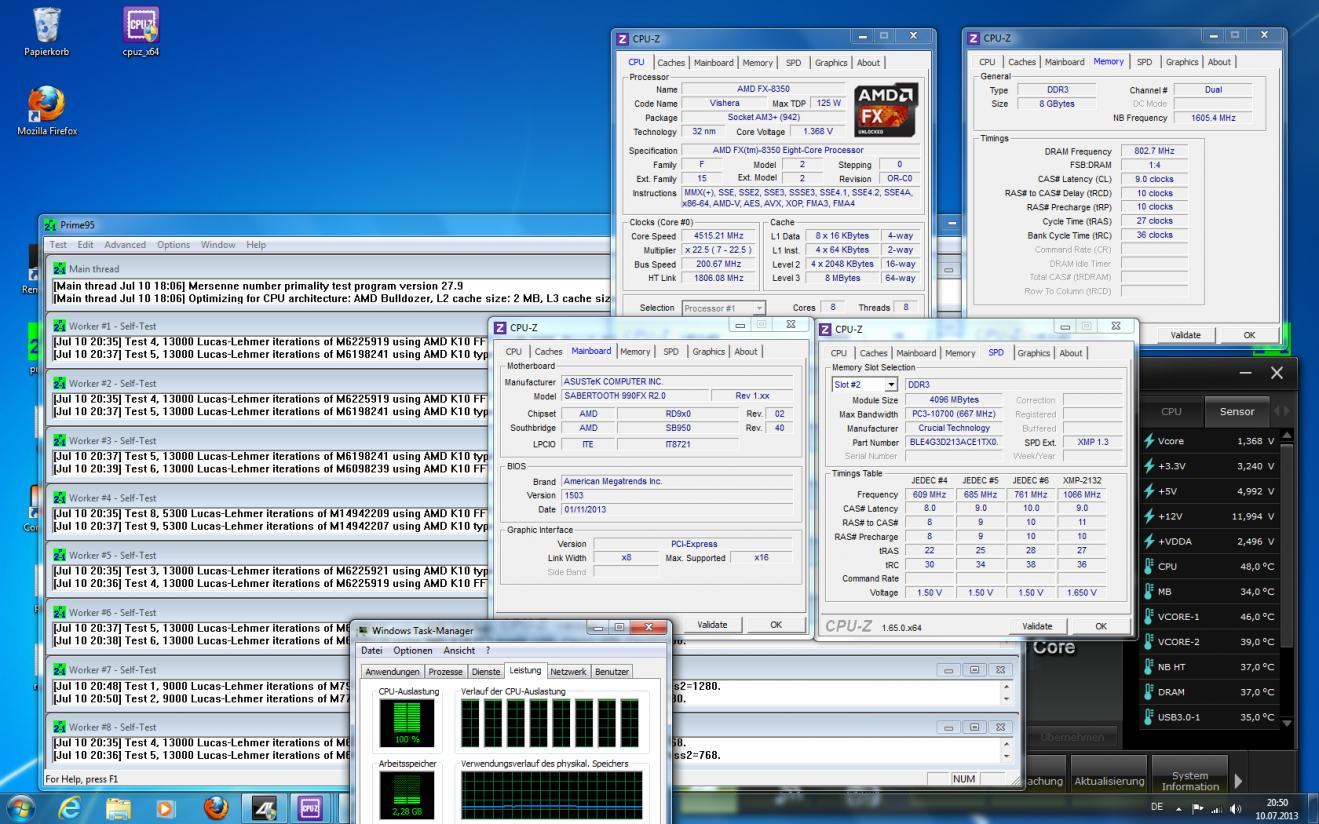
Task: Open the Advanced menu in Prime95
Action: (125, 245)
